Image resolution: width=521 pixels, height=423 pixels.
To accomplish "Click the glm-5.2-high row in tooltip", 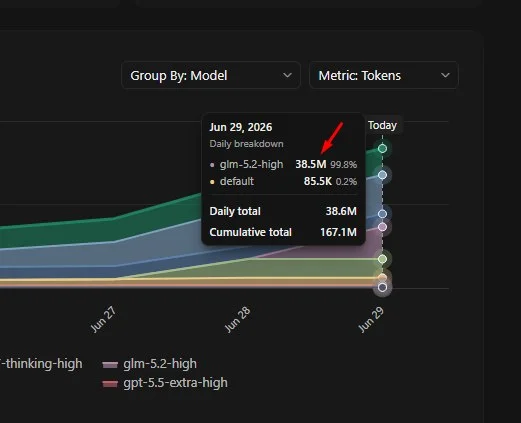I will click(283, 164).
